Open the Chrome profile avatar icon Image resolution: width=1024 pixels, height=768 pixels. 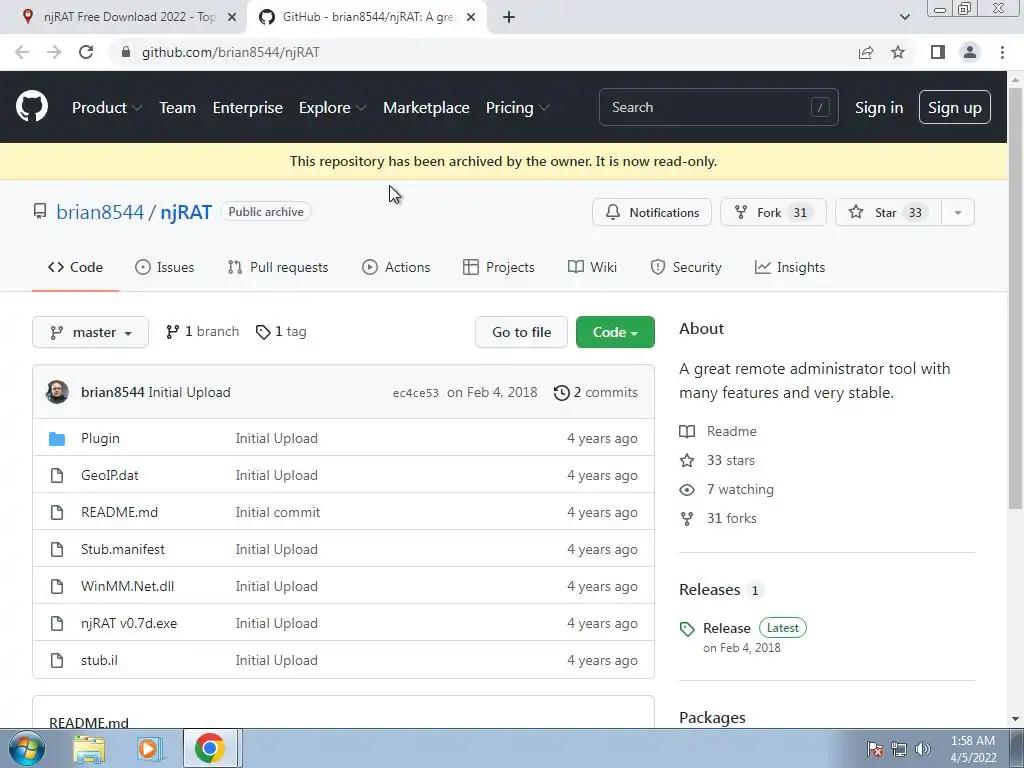tap(970, 52)
